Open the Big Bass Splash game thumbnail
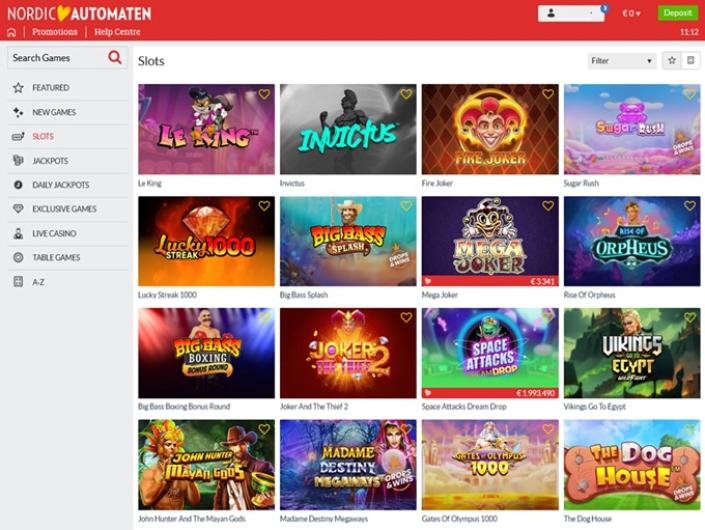Image resolution: width=705 pixels, height=530 pixels. tap(348, 241)
